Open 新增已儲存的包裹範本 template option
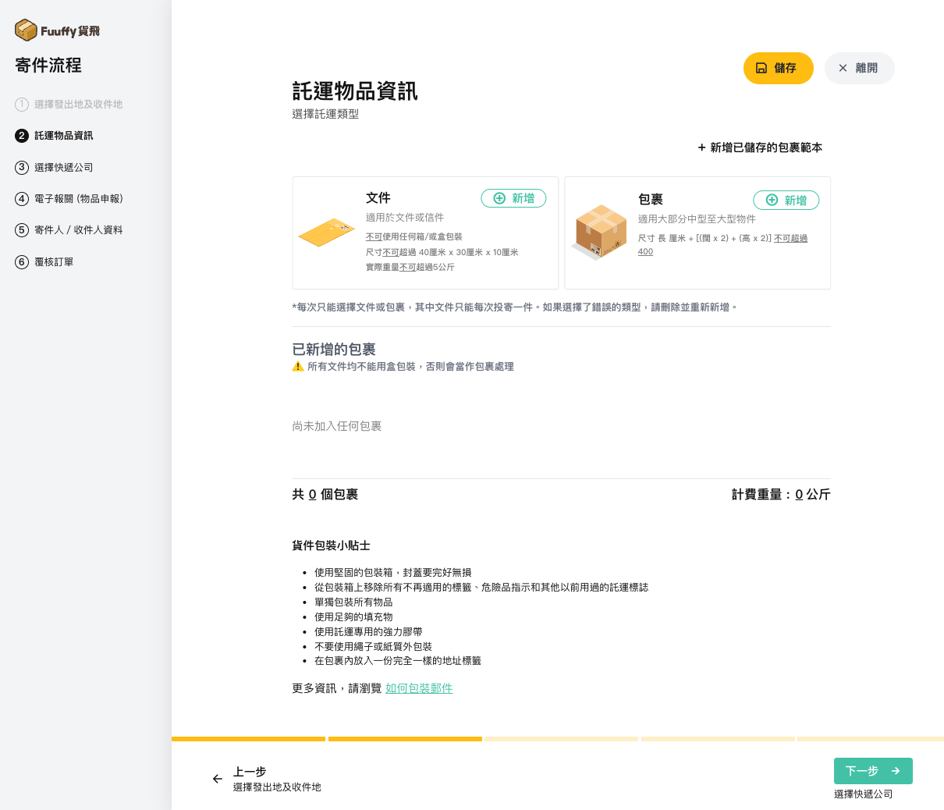This screenshot has width=944, height=810. (x=759, y=147)
